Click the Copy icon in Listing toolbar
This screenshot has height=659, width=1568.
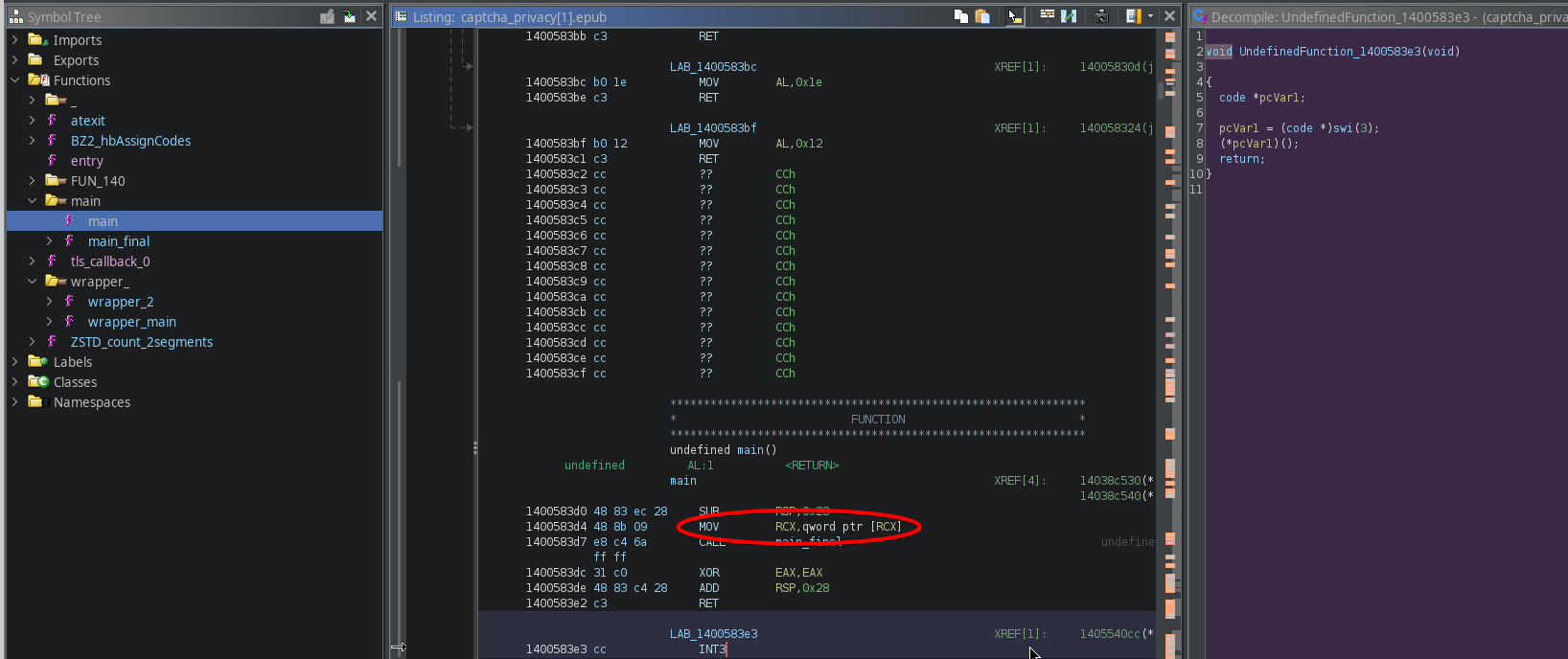pyautogui.click(x=960, y=16)
